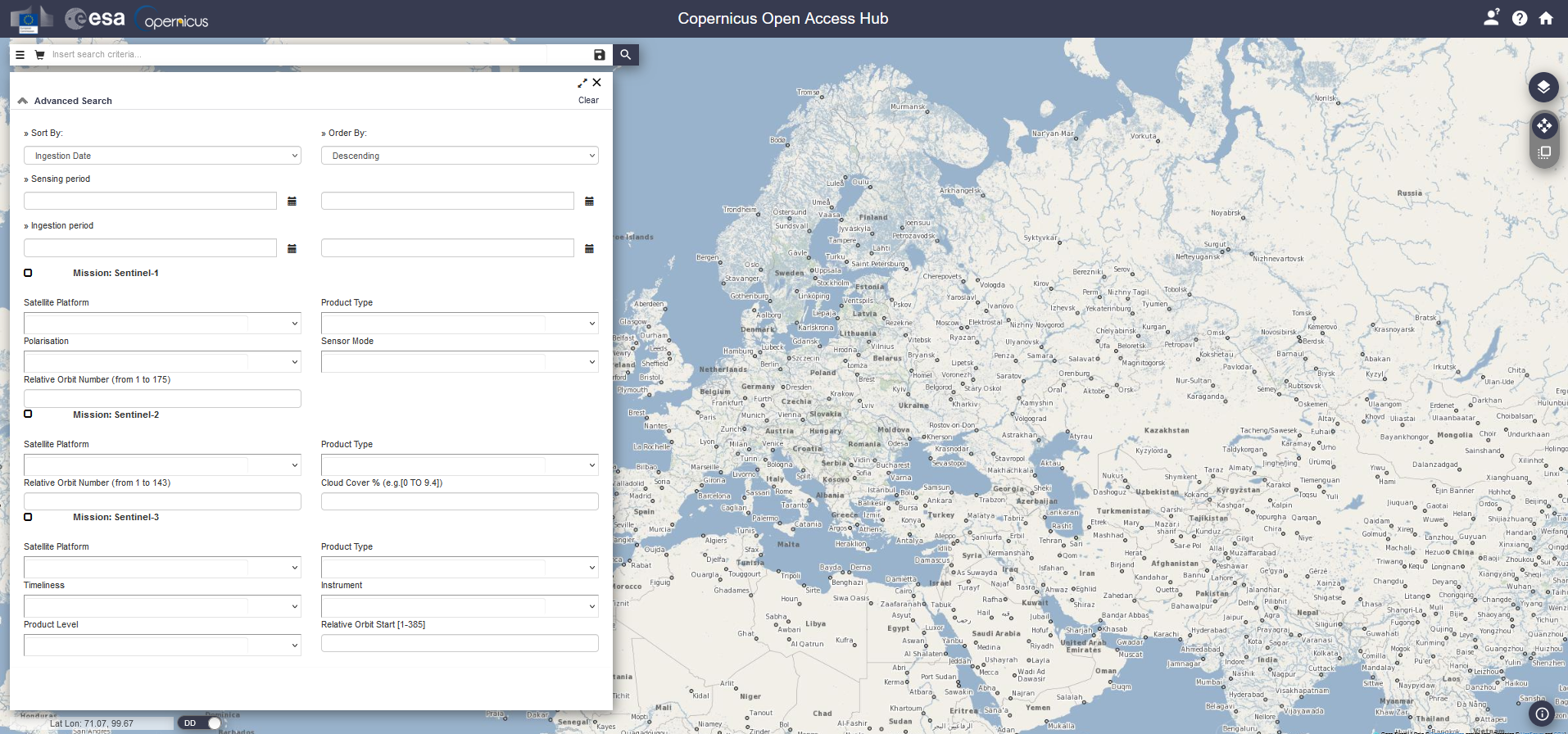Expand the Sentinel-1 Polarisation dropdown

[162, 361]
